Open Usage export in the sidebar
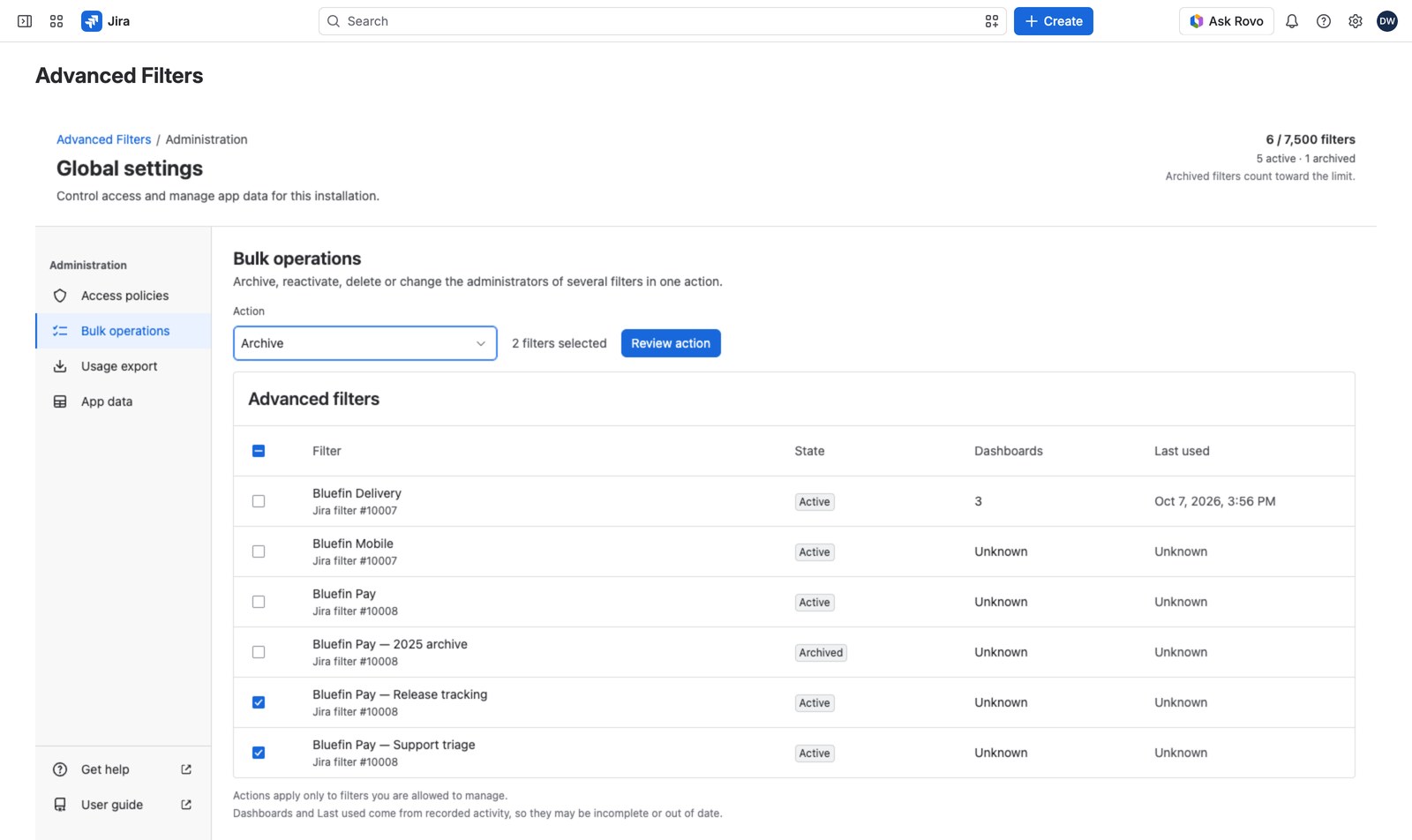 (x=124, y=366)
